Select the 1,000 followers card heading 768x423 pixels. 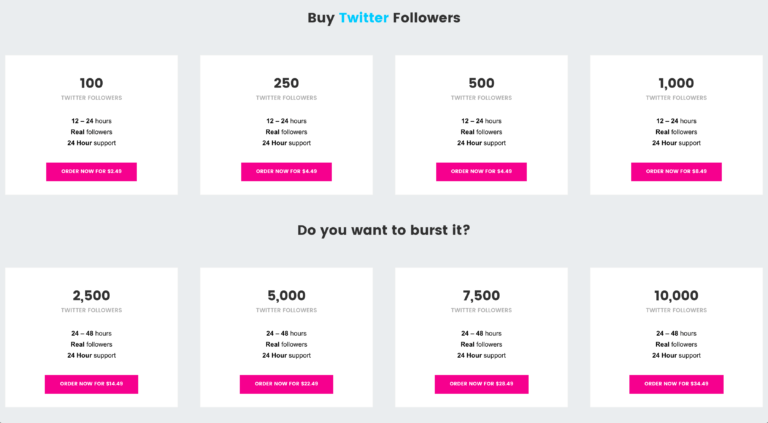[676, 83]
